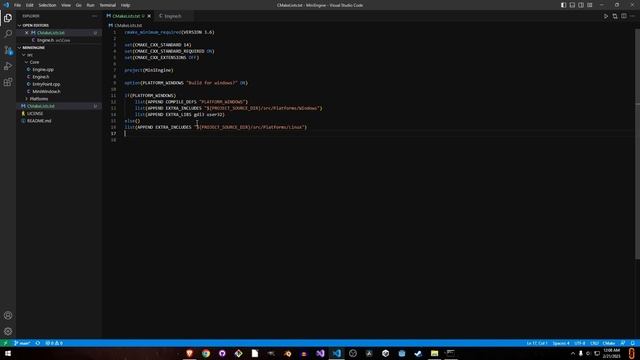
Task: Open Steam from taskbar
Action: [x=418, y=353]
